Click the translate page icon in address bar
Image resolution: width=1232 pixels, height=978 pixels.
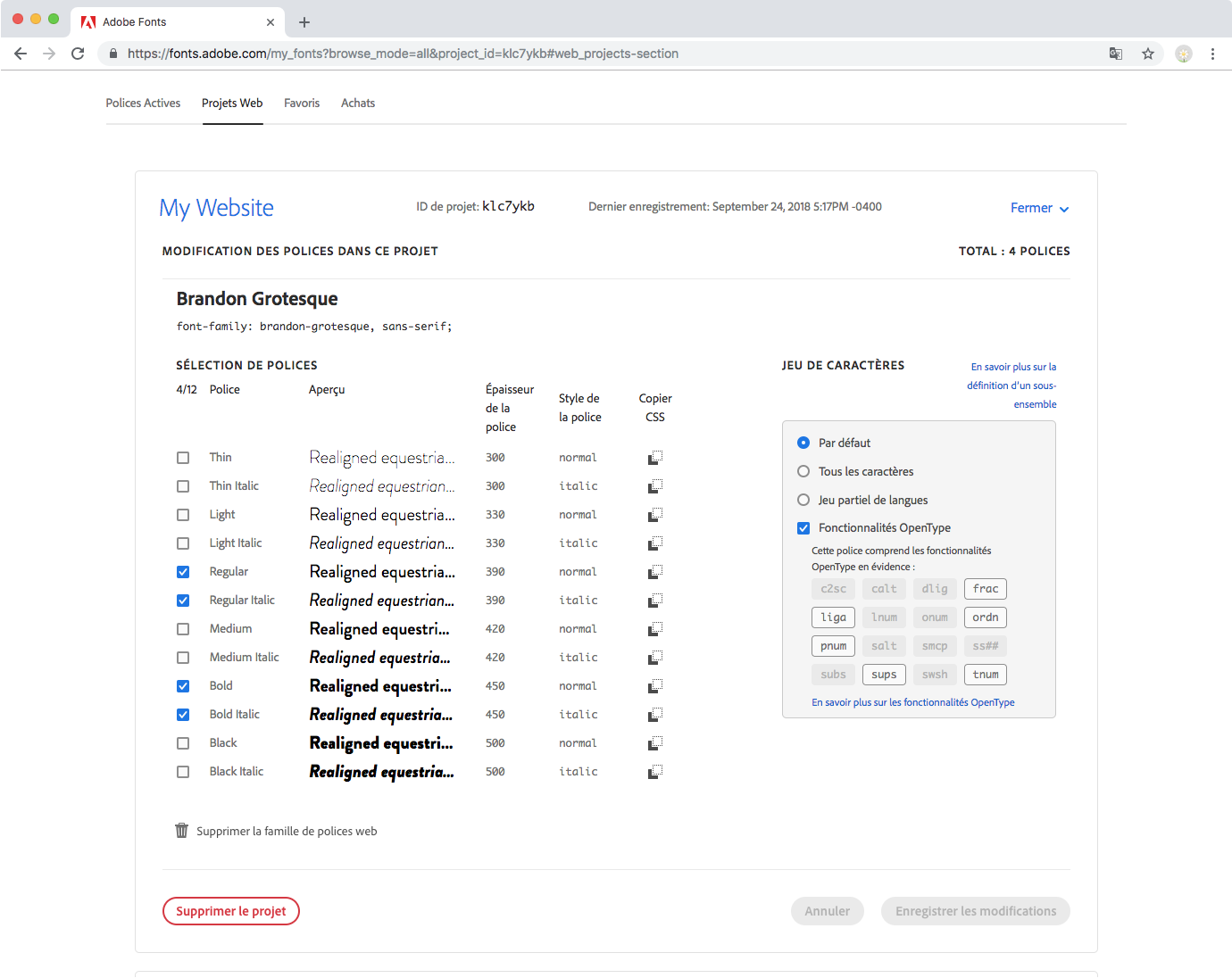(x=1116, y=54)
